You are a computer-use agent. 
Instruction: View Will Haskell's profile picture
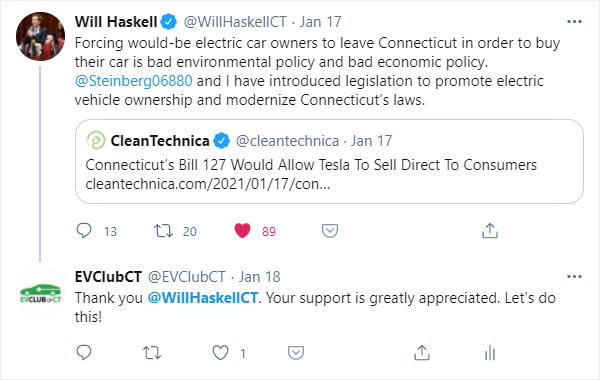tap(40, 36)
